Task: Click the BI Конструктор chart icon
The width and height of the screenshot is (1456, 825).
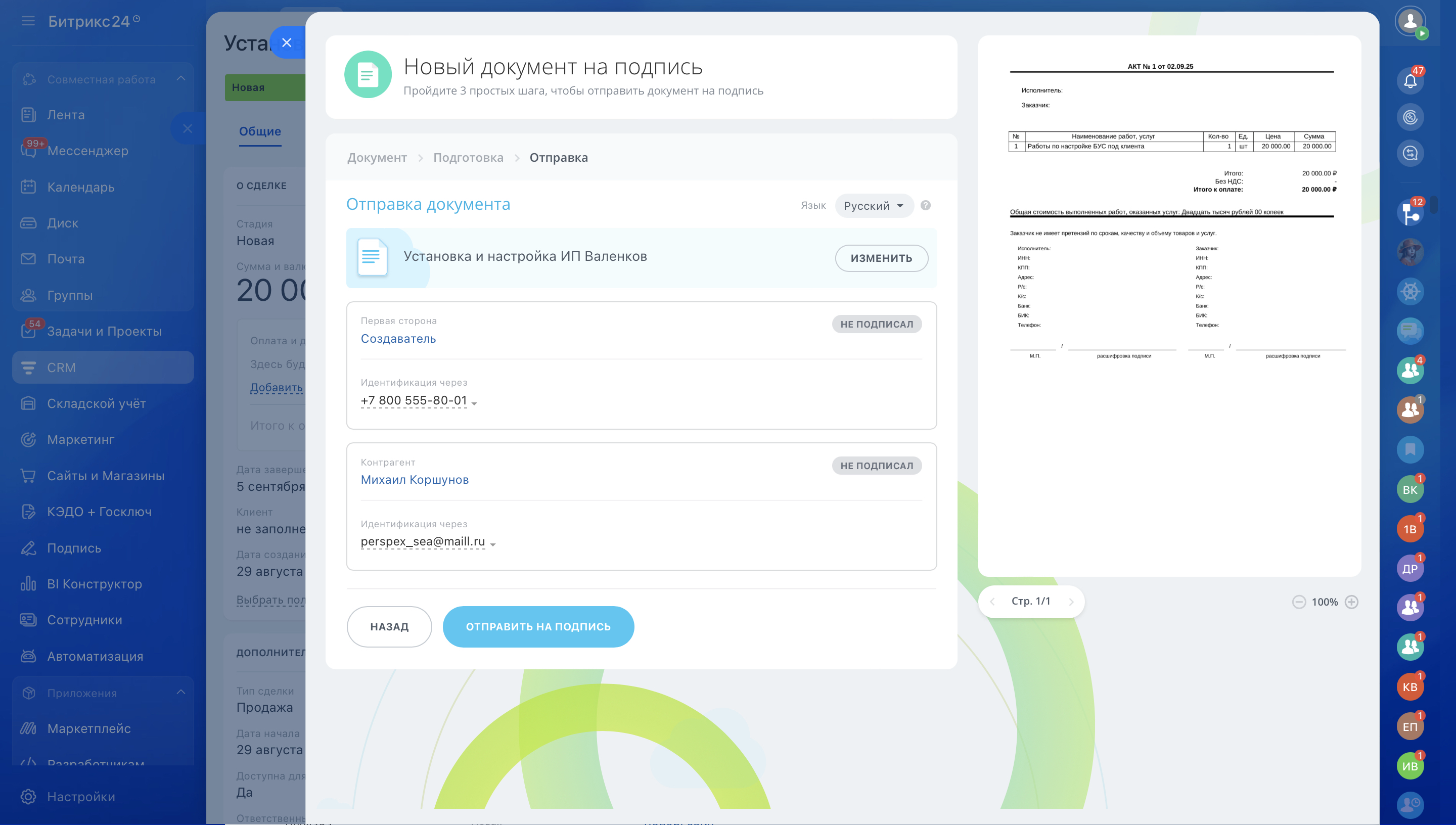Action: pos(28,584)
